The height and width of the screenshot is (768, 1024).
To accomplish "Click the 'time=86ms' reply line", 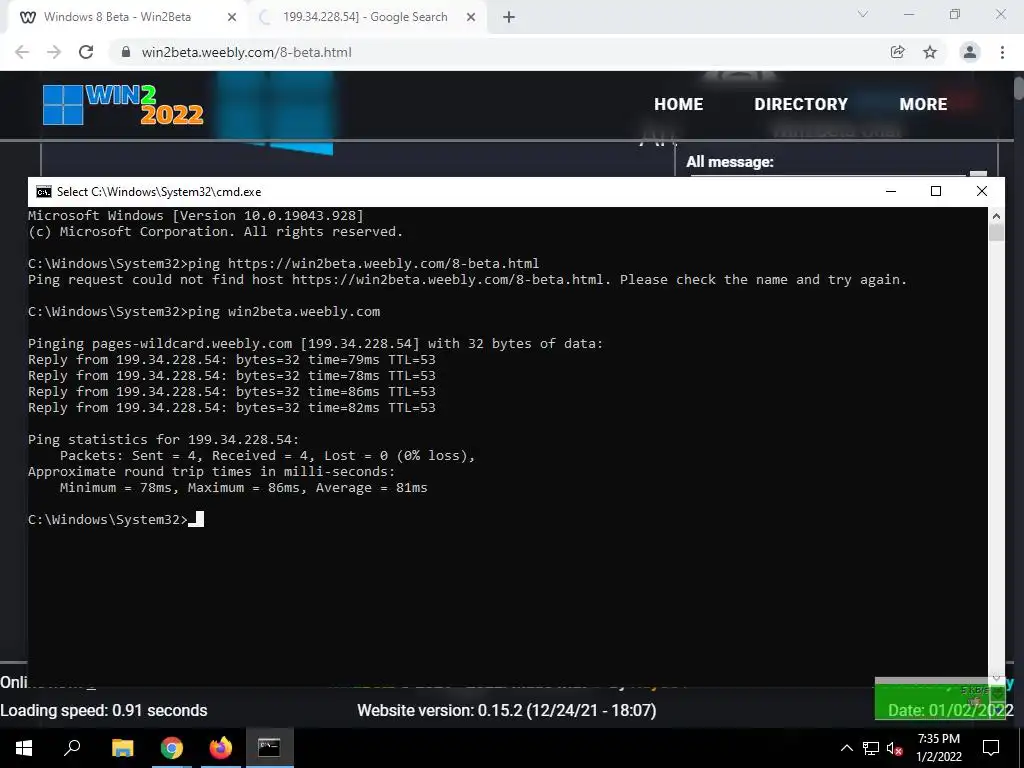I will pyautogui.click(x=232, y=392).
